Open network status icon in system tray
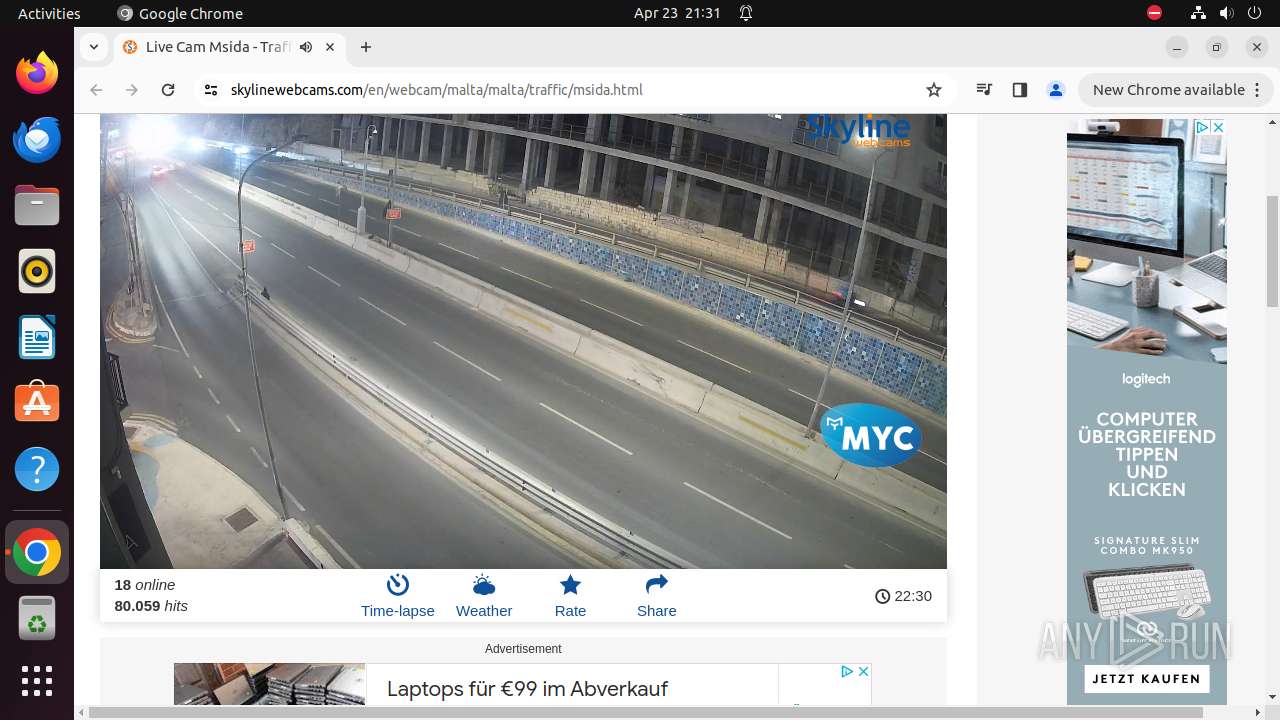1280x720 pixels. click(x=1199, y=13)
